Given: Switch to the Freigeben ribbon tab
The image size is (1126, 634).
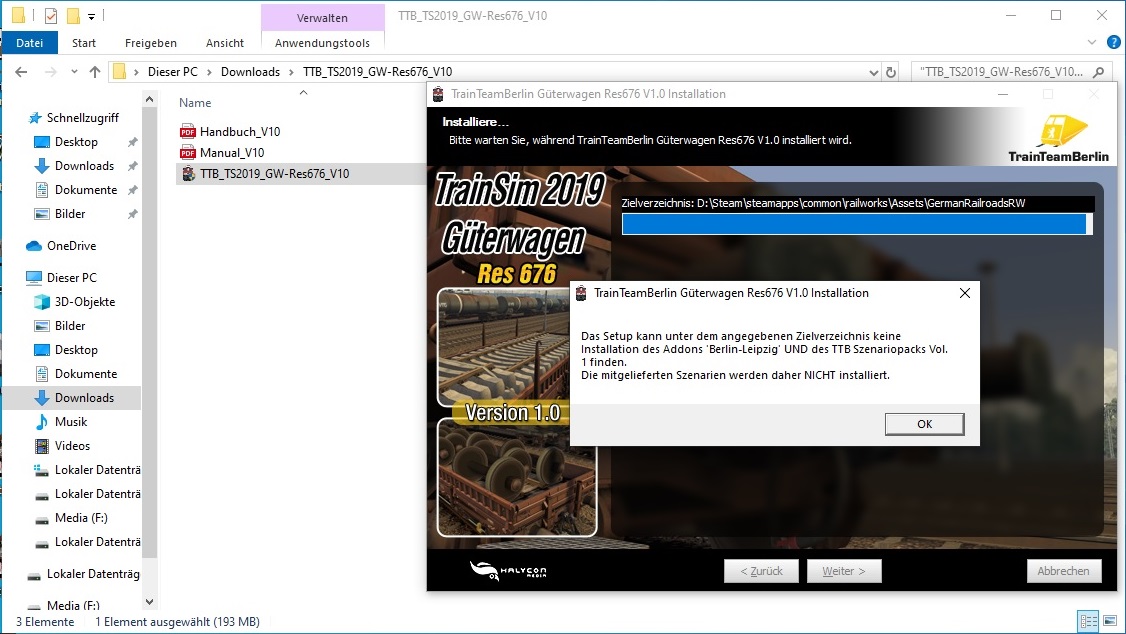Looking at the screenshot, I should point(151,43).
